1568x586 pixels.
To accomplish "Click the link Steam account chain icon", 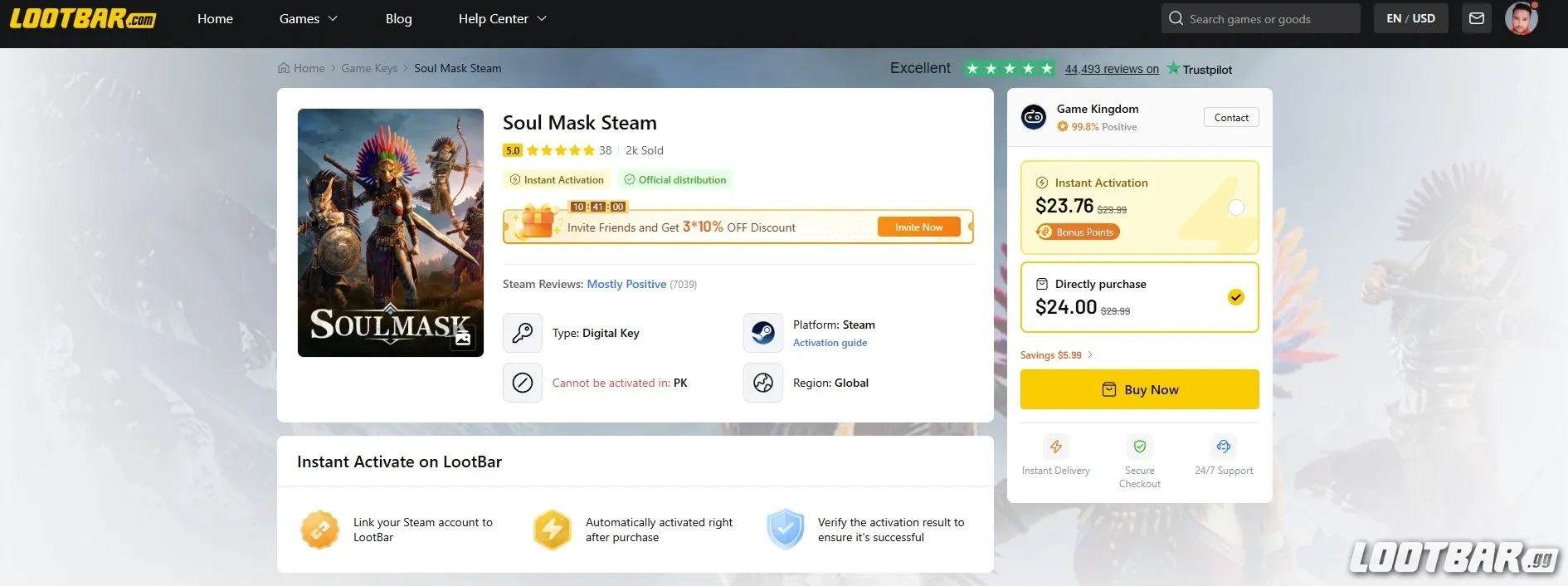I will 320,530.
